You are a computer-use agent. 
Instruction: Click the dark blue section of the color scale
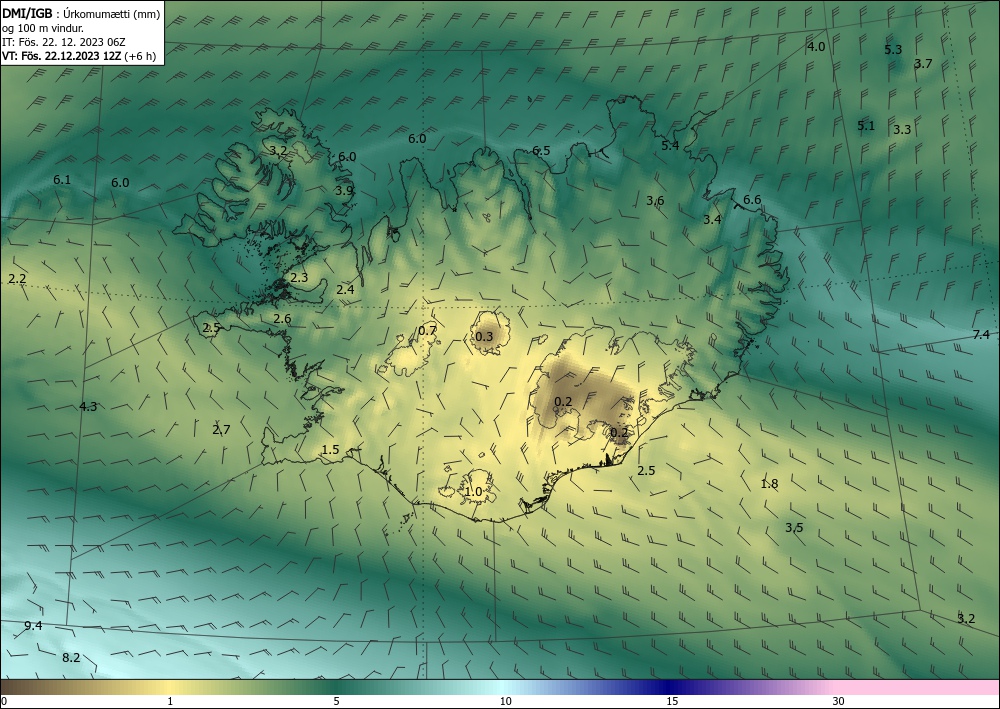click(x=670, y=687)
